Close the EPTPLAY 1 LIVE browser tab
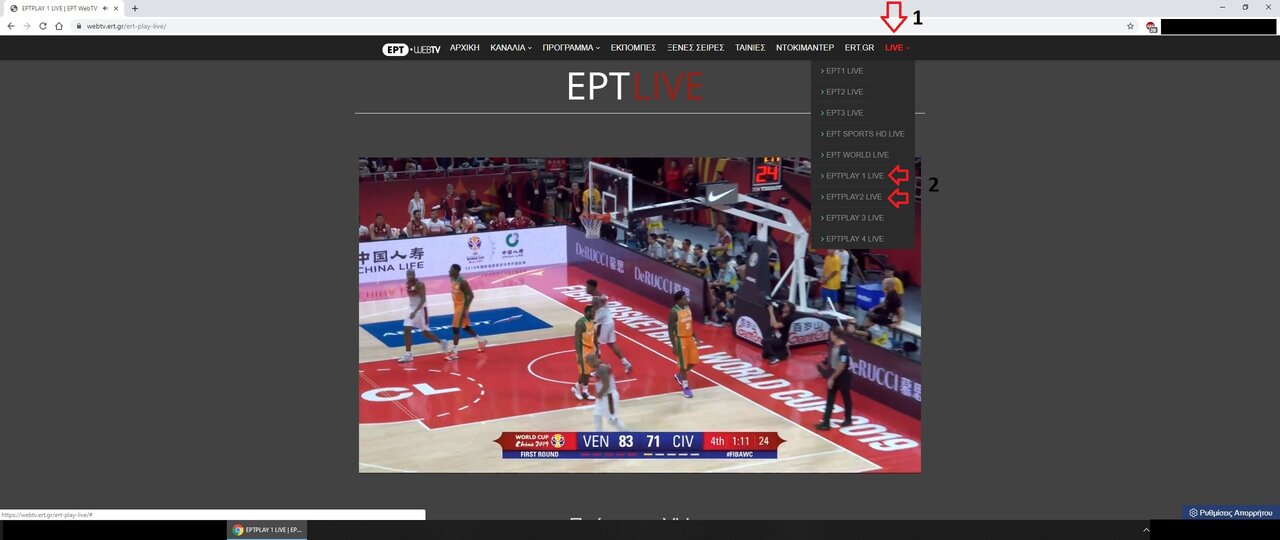This screenshot has width=1280, height=540. pos(117,8)
